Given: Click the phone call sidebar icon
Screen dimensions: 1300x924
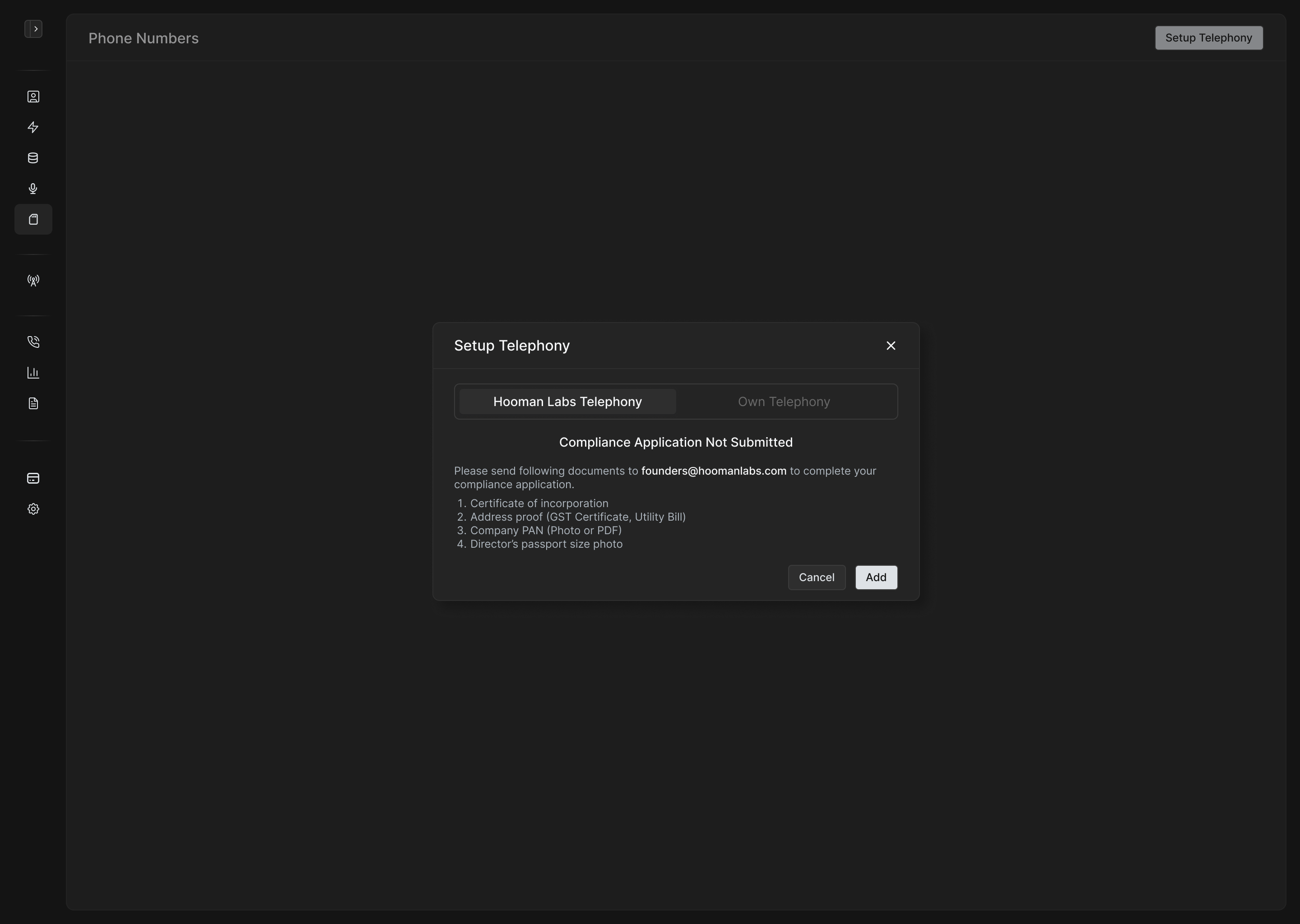Looking at the screenshot, I should pos(33,342).
